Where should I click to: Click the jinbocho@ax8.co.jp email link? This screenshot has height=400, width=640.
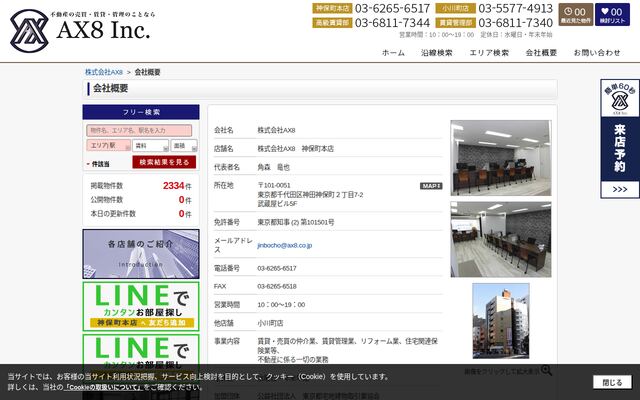284,245
